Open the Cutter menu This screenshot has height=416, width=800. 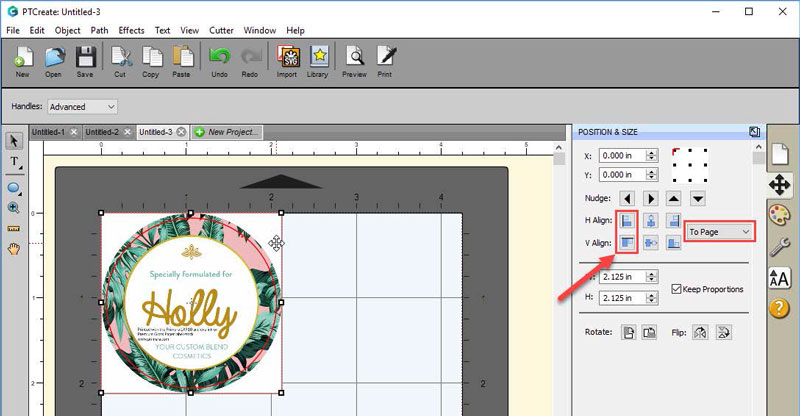coord(221,30)
